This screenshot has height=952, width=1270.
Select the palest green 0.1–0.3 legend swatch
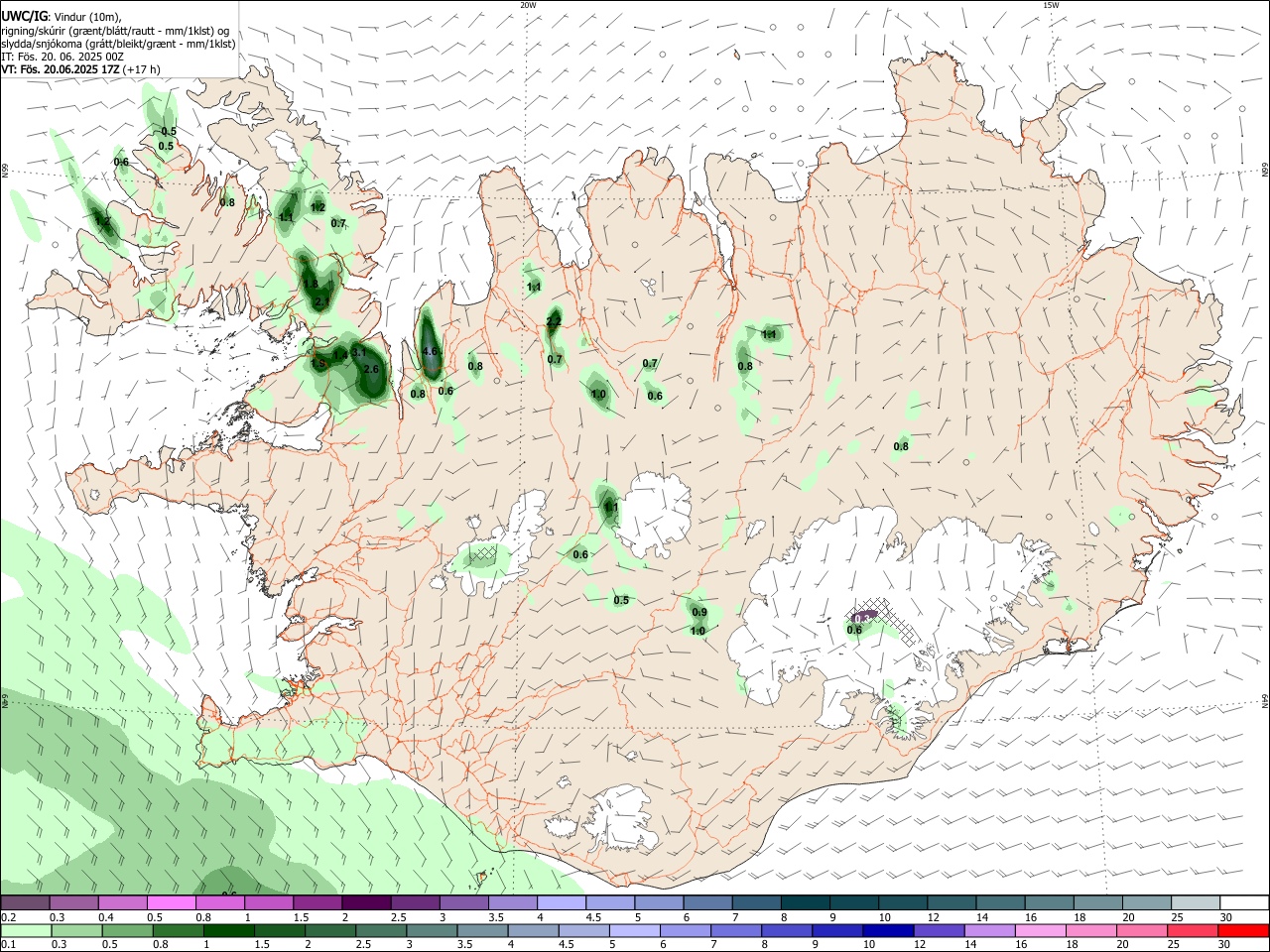(x=26, y=930)
